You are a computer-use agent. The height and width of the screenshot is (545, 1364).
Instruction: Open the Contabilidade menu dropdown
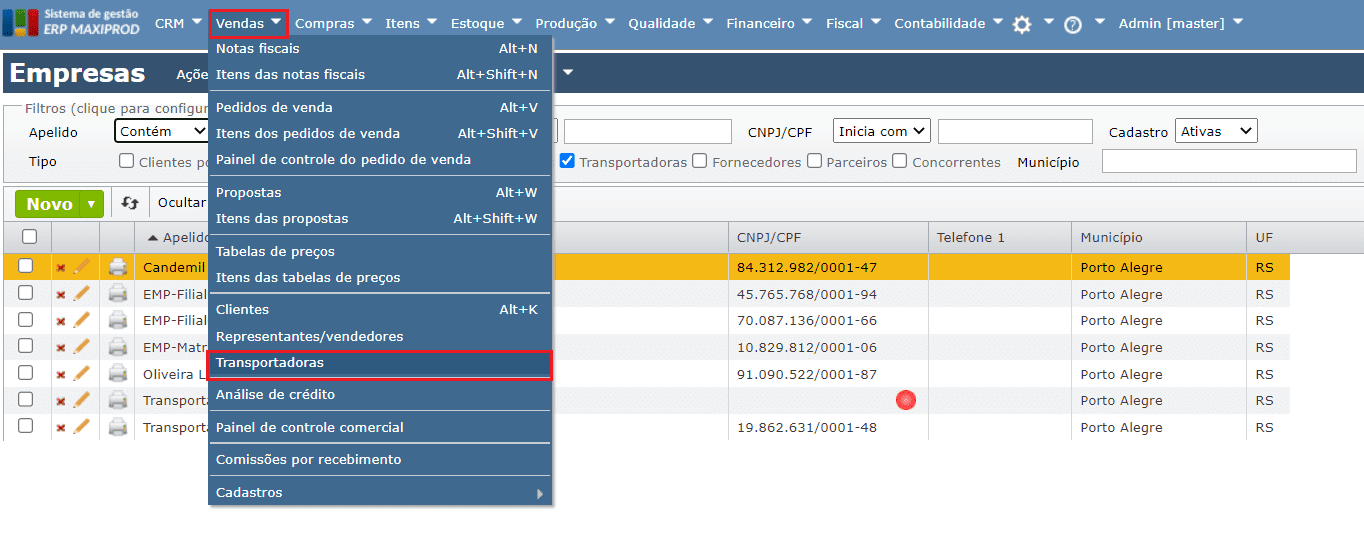click(x=947, y=23)
